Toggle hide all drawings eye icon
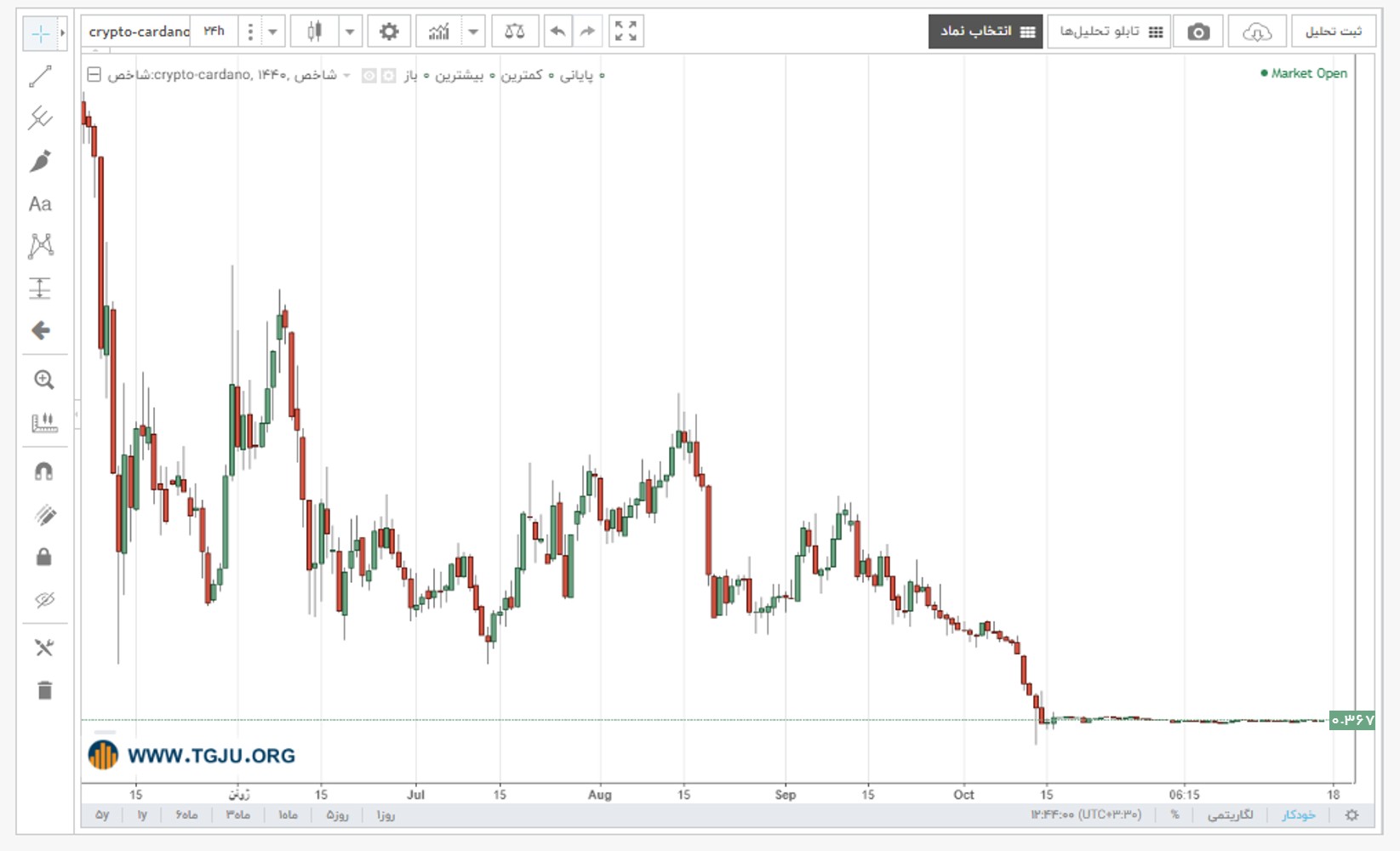1400x851 pixels. [44, 600]
